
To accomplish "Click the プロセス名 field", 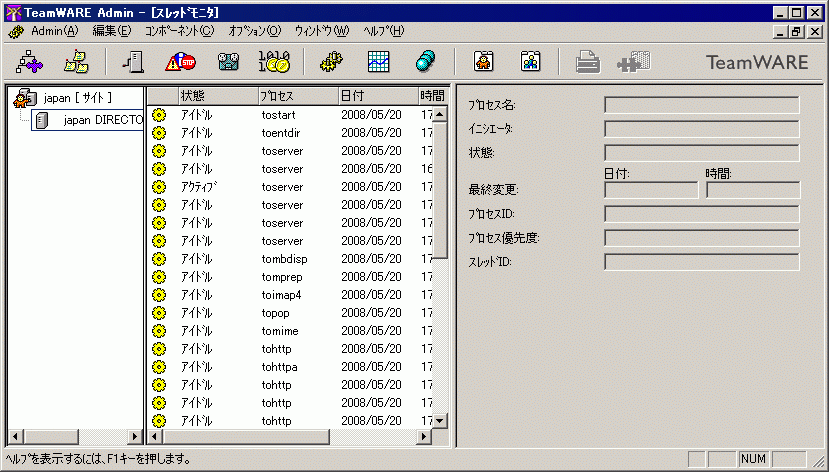I will 702,105.
